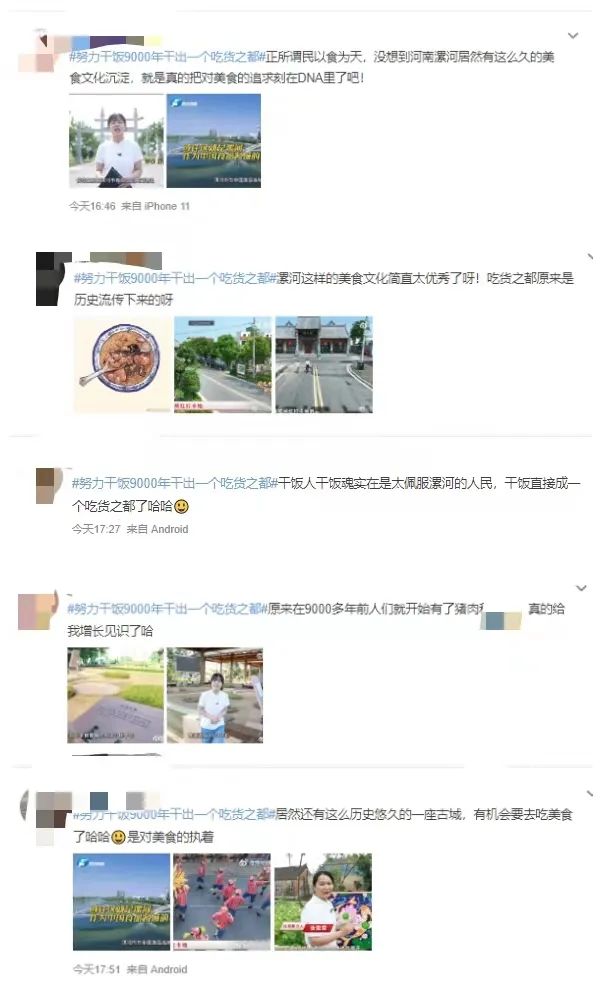Image resolution: width=603 pixels, height=998 pixels.
Task: Open the red-dressed dancers thumbnail
Action: pyautogui.click(x=222, y=902)
